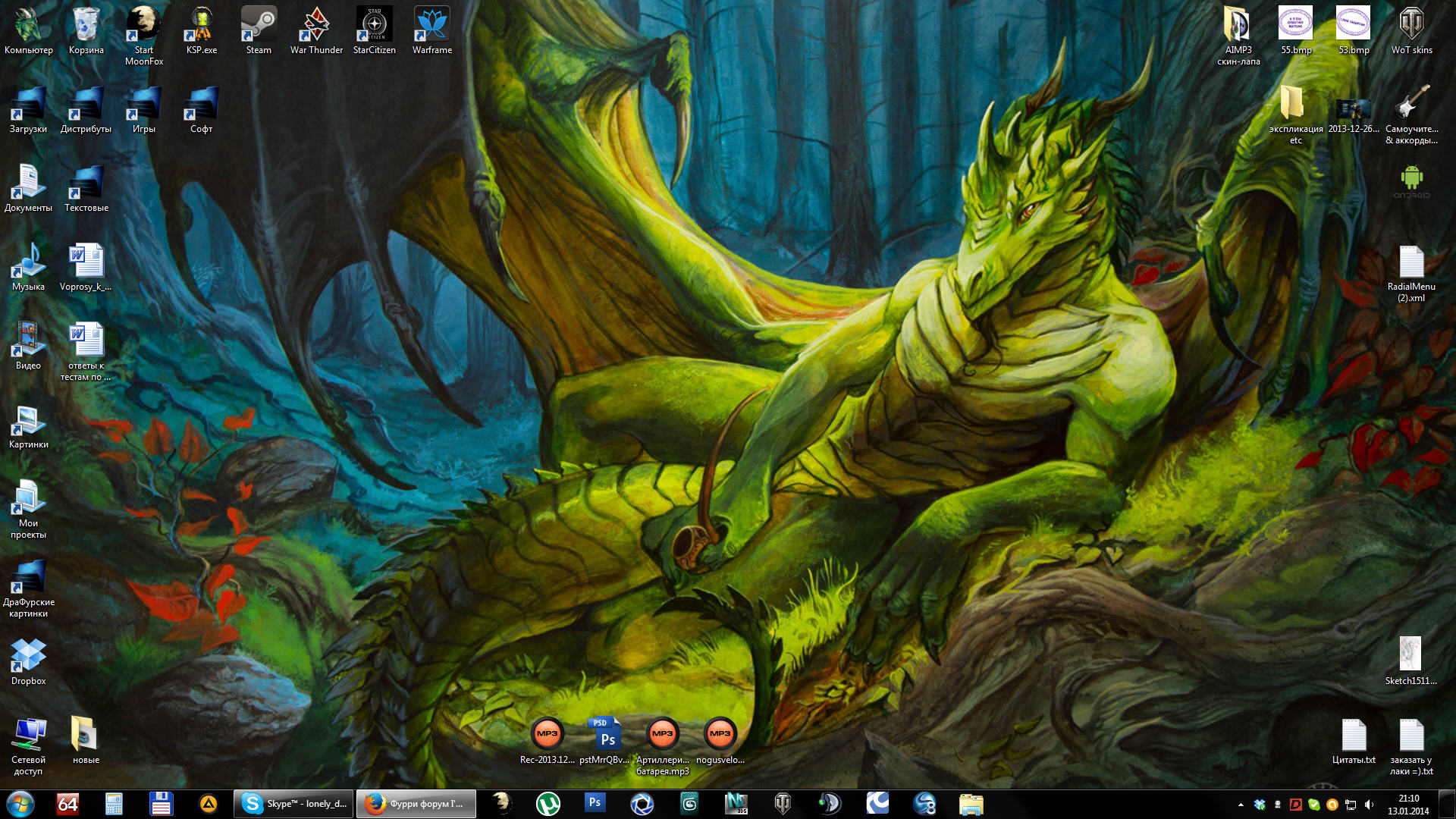
Task: Select the Android icon on desktop
Action: (x=1411, y=182)
